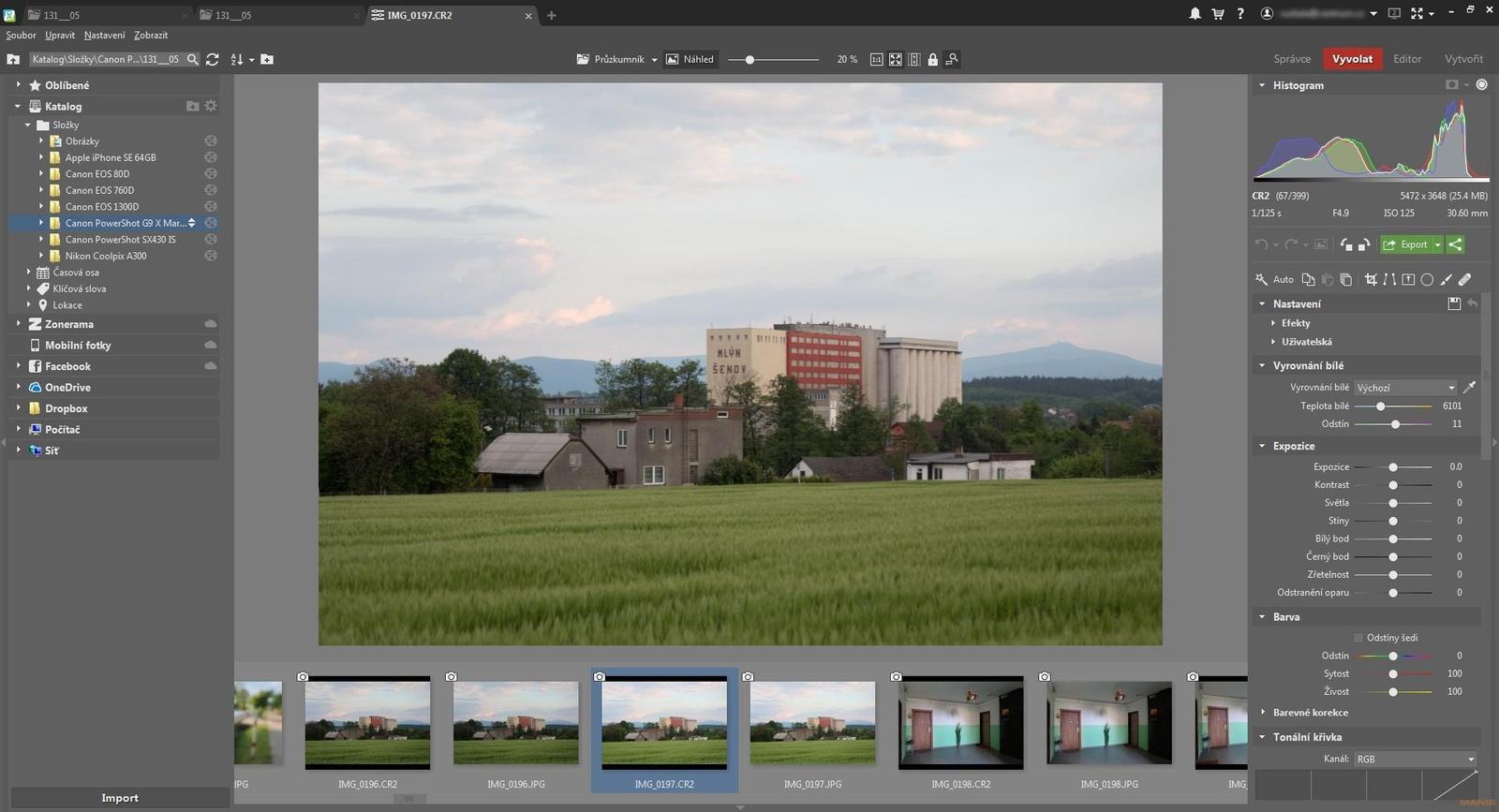Viewport: 1499px width, 812px height.
Task: Click the search icon in the path field
Action: (192, 59)
